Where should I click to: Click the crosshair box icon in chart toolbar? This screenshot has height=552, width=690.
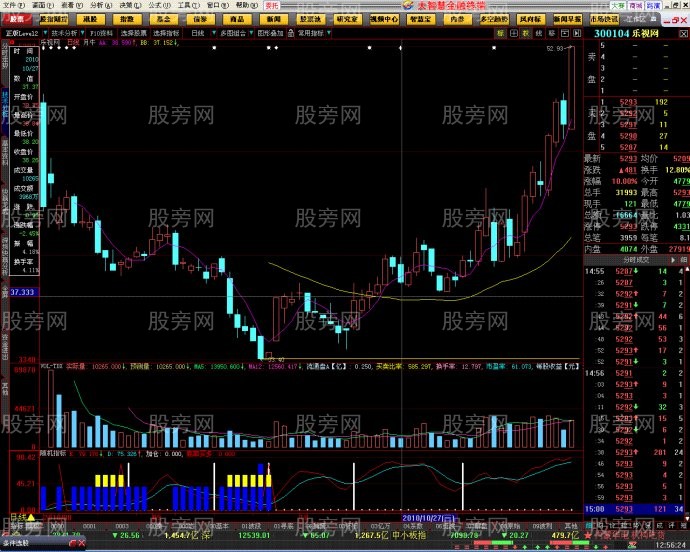(x=513, y=33)
